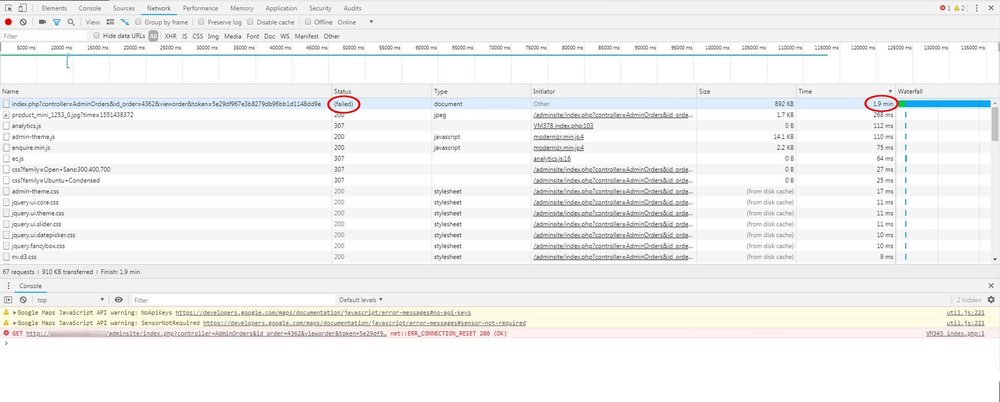The height and width of the screenshot is (402, 1000).
Task: Expand the NoApiKeys warning message
Action: (x=15, y=313)
